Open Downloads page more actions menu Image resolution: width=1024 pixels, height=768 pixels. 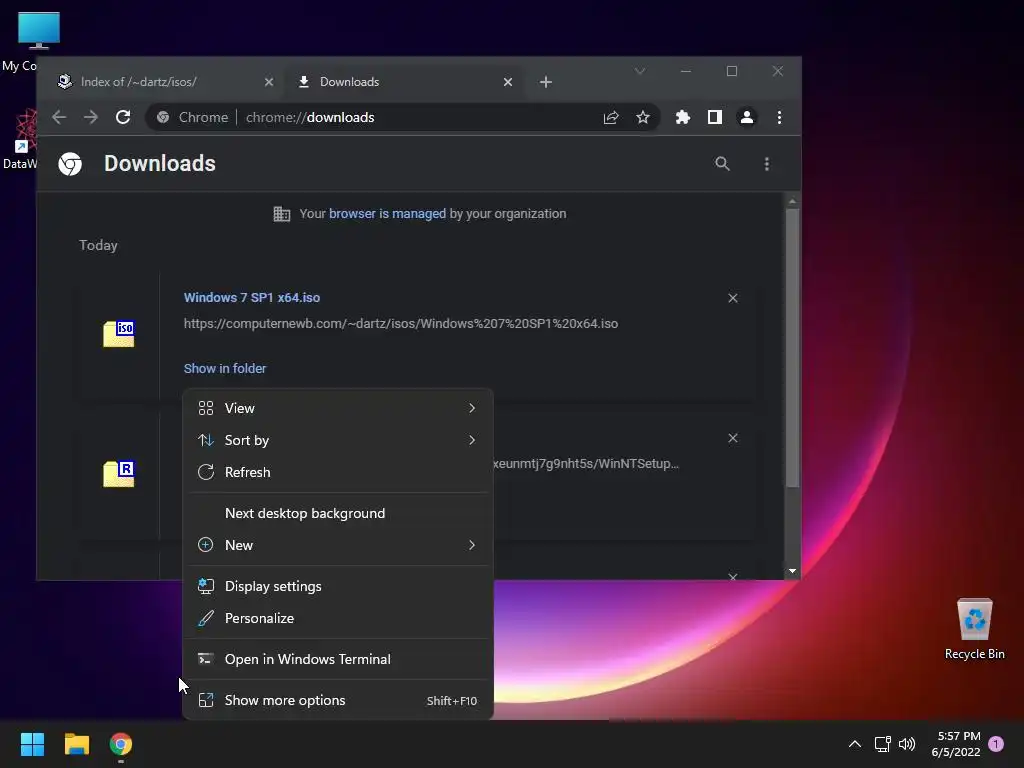[x=767, y=164]
